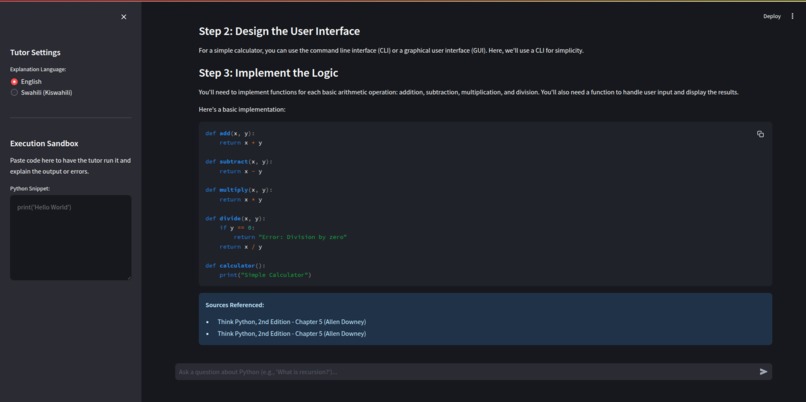Click the Tutor Settings heading
This screenshot has width=806, height=402.
(x=35, y=52)
